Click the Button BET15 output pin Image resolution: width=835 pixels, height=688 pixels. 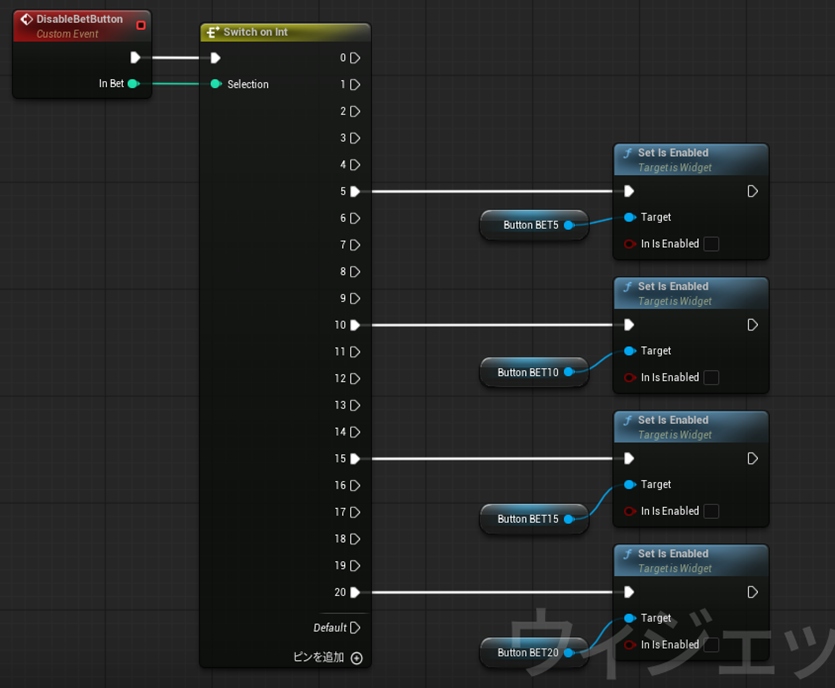[x=569, y=519]
